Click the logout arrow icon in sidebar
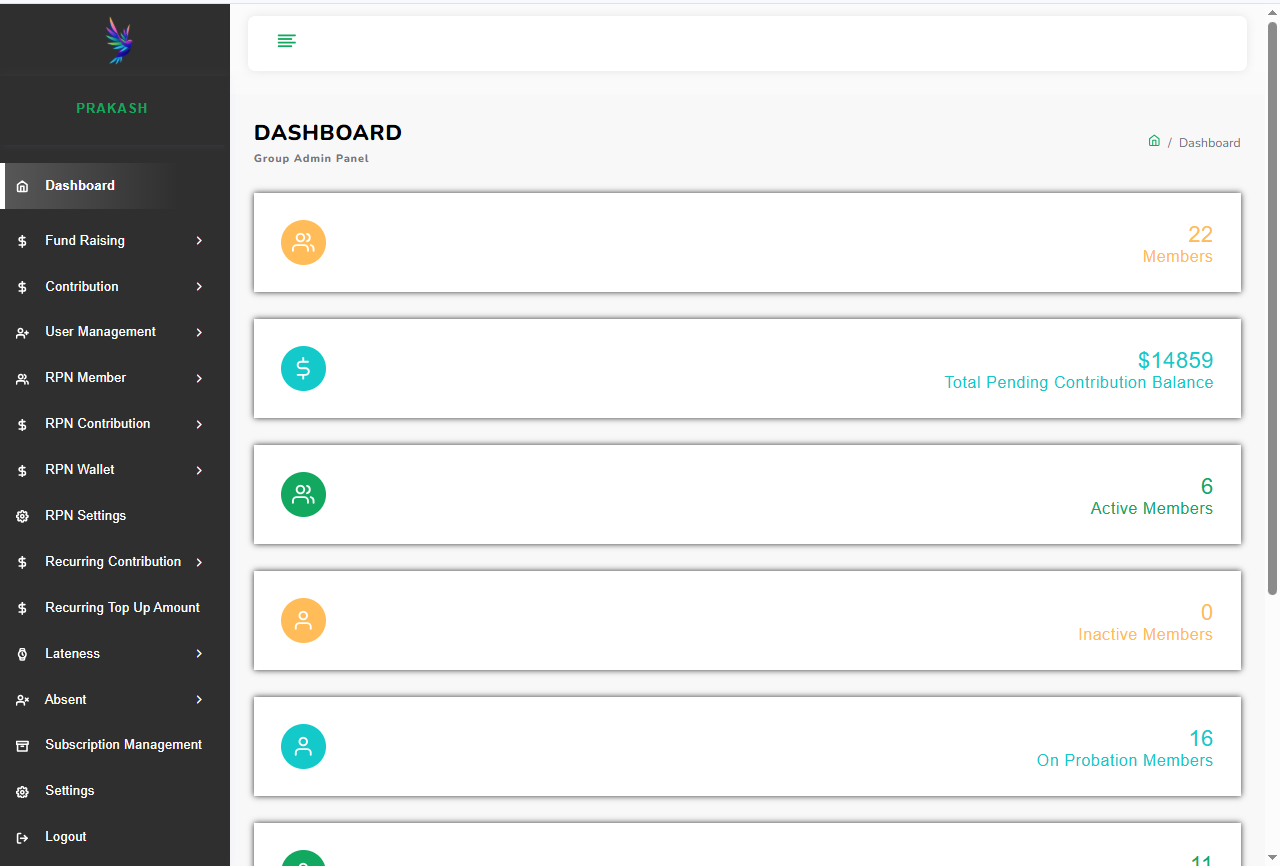Image resolution: width=1280 pixels, height=866 pixels. tap(22, 838)
